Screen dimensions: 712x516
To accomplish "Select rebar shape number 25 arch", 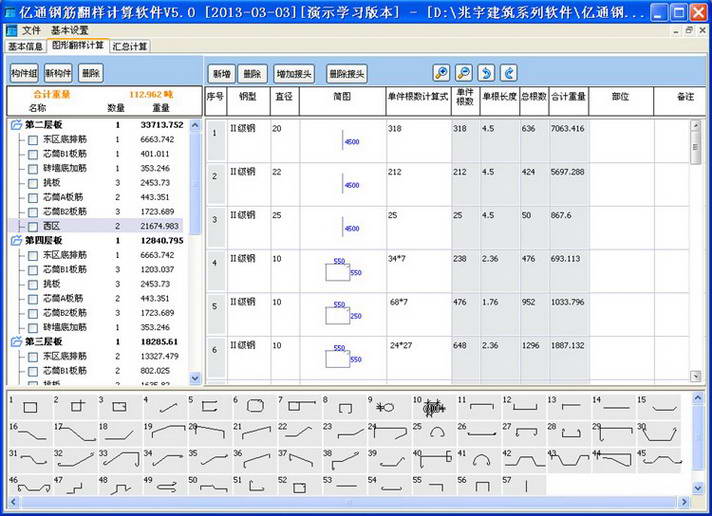I will 435,433.
